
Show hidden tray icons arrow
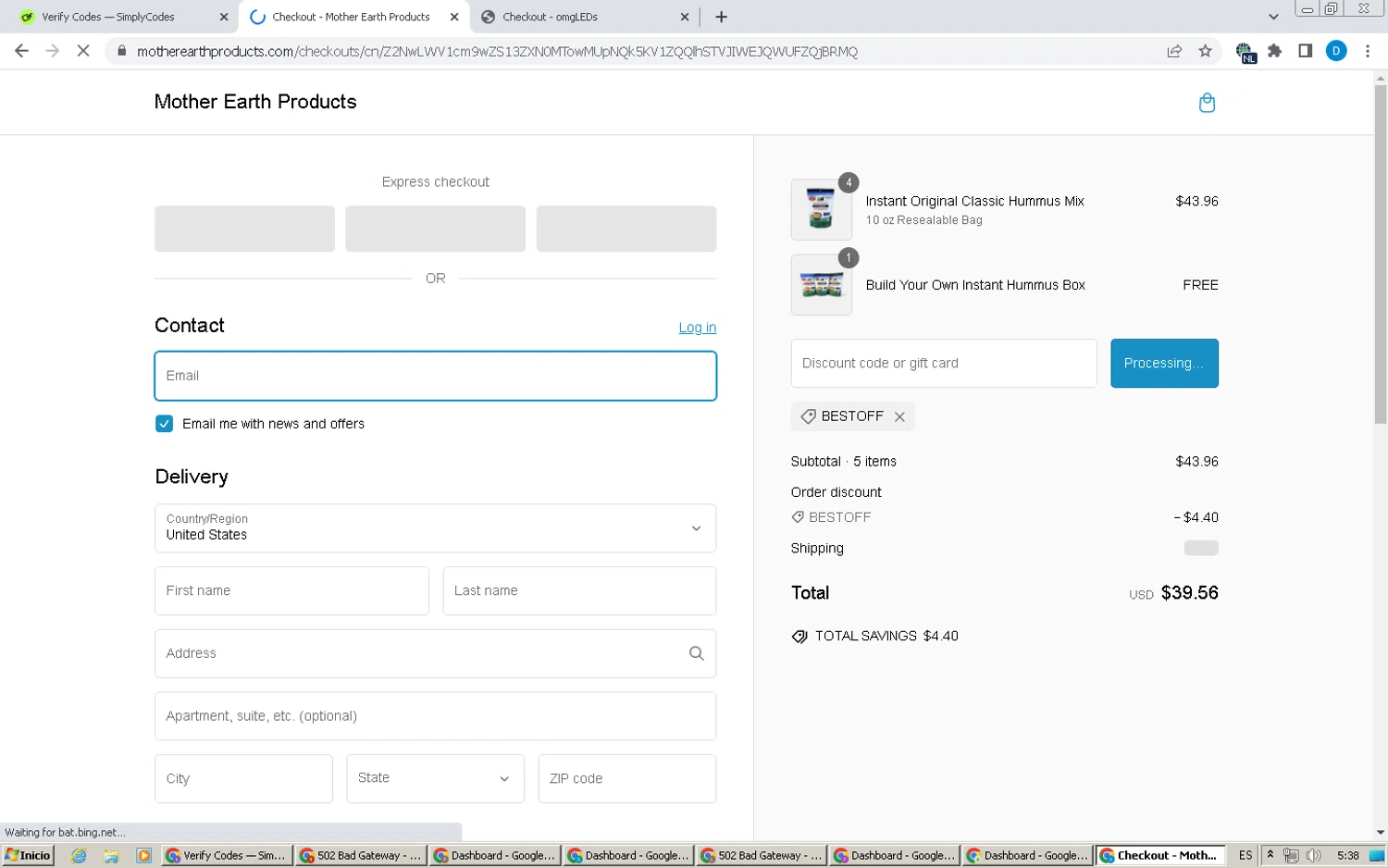pyautogui.click(x=1270, y=855)
